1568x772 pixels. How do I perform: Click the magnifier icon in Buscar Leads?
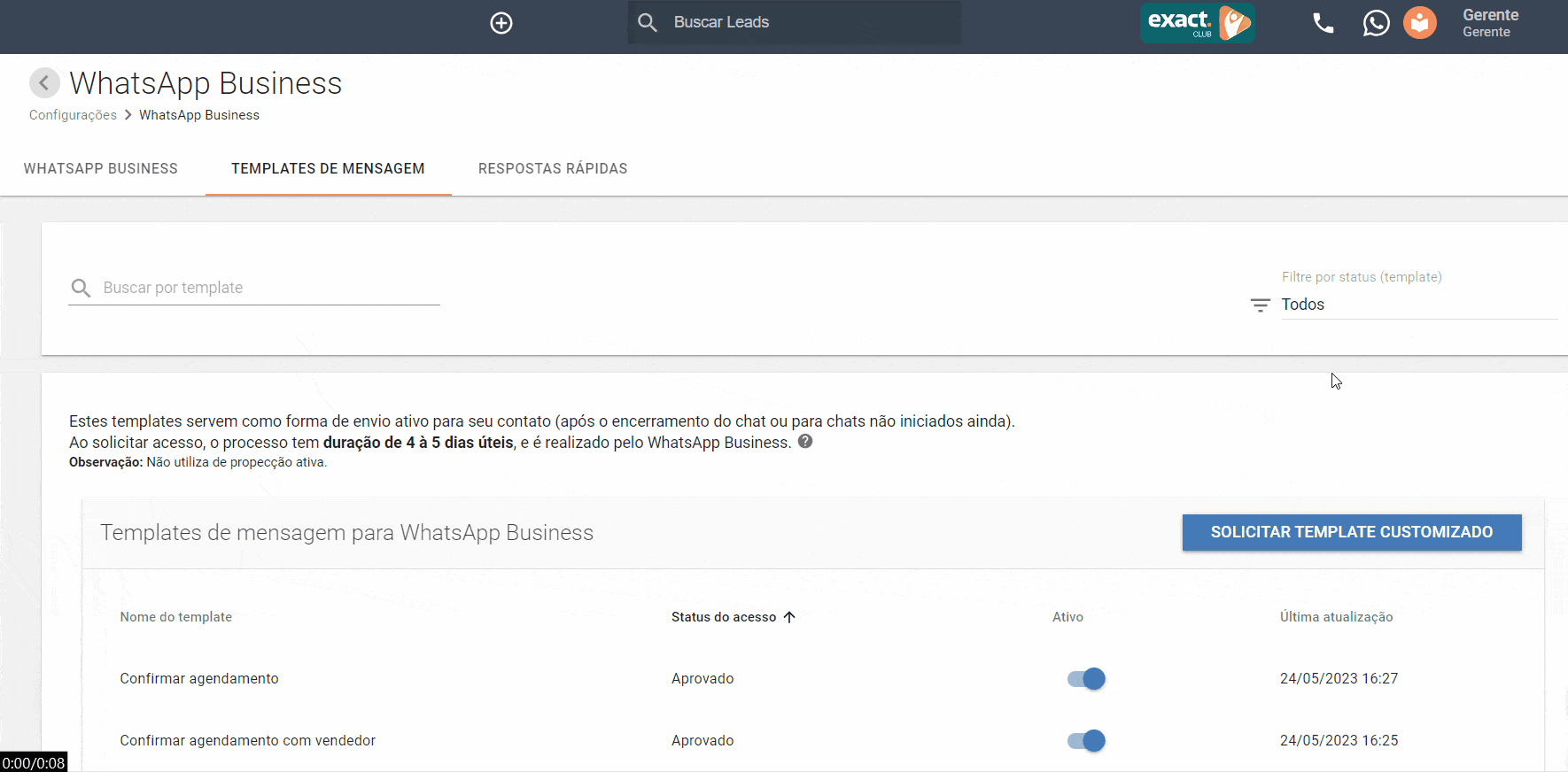click(x=648, y=23)
